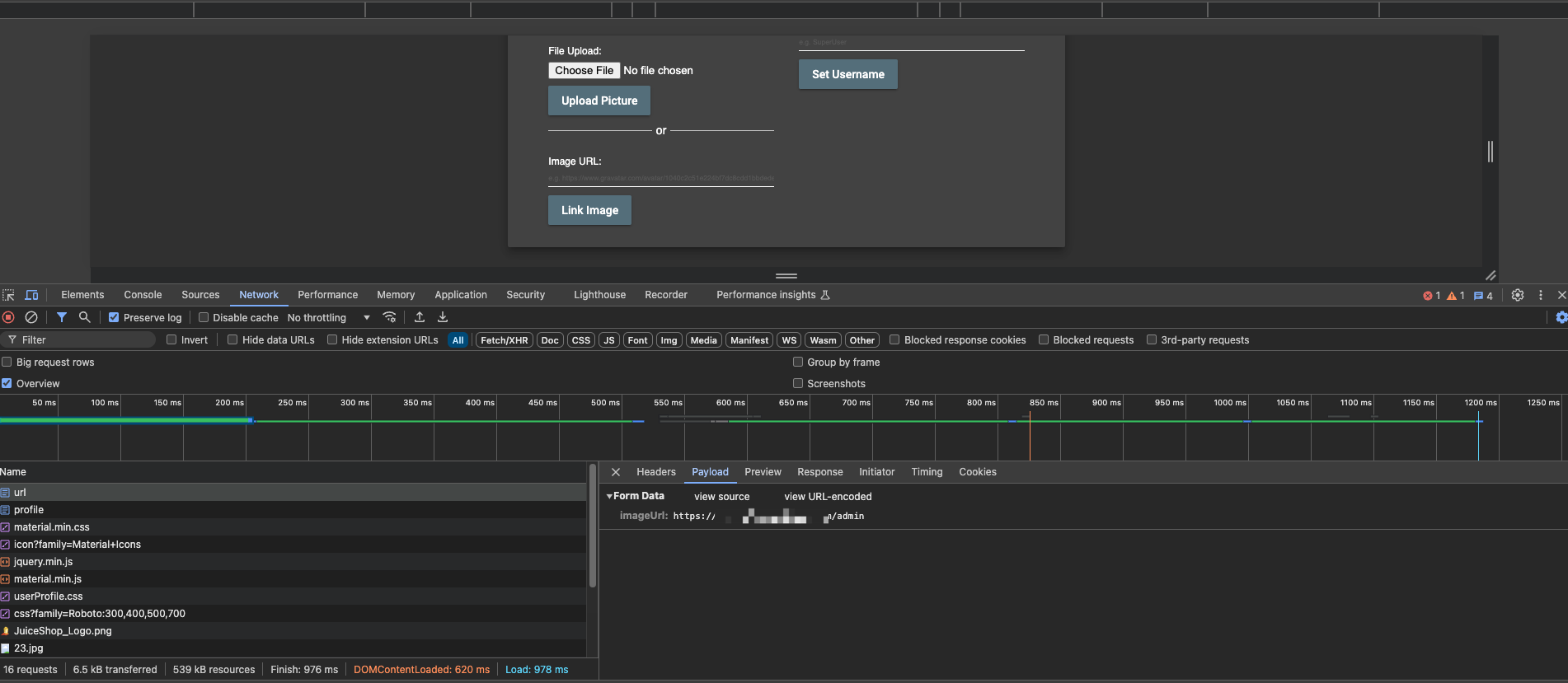Switch to Elements tab

pos(82,295)
